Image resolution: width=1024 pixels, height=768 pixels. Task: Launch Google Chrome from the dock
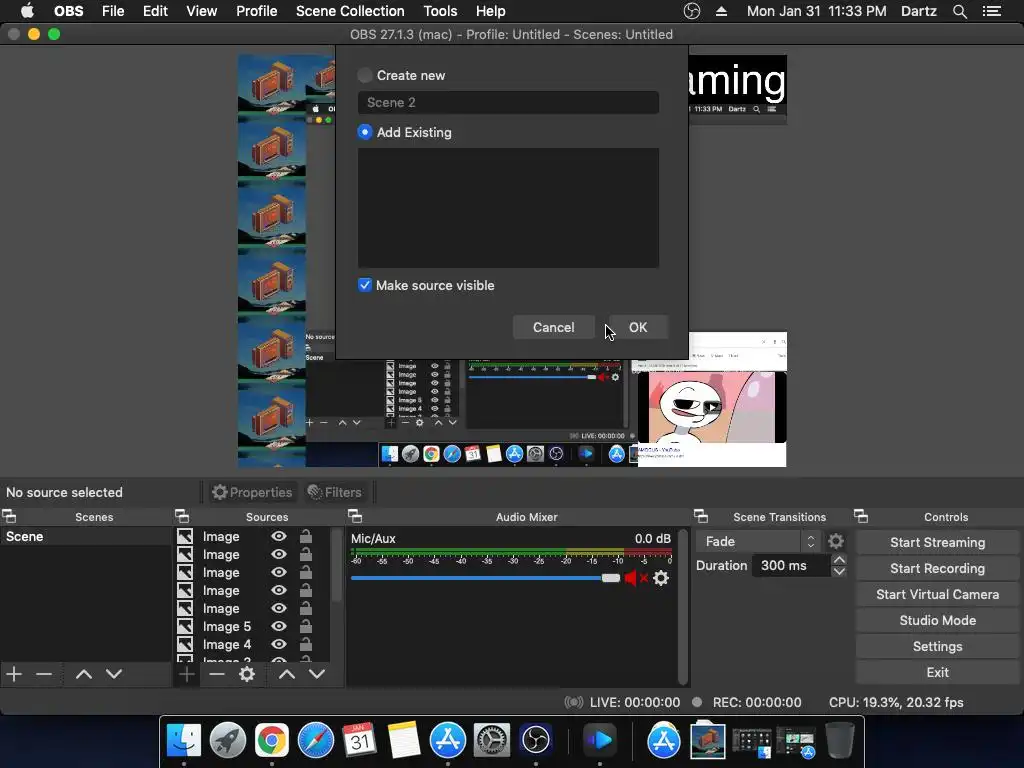point(272,740)
